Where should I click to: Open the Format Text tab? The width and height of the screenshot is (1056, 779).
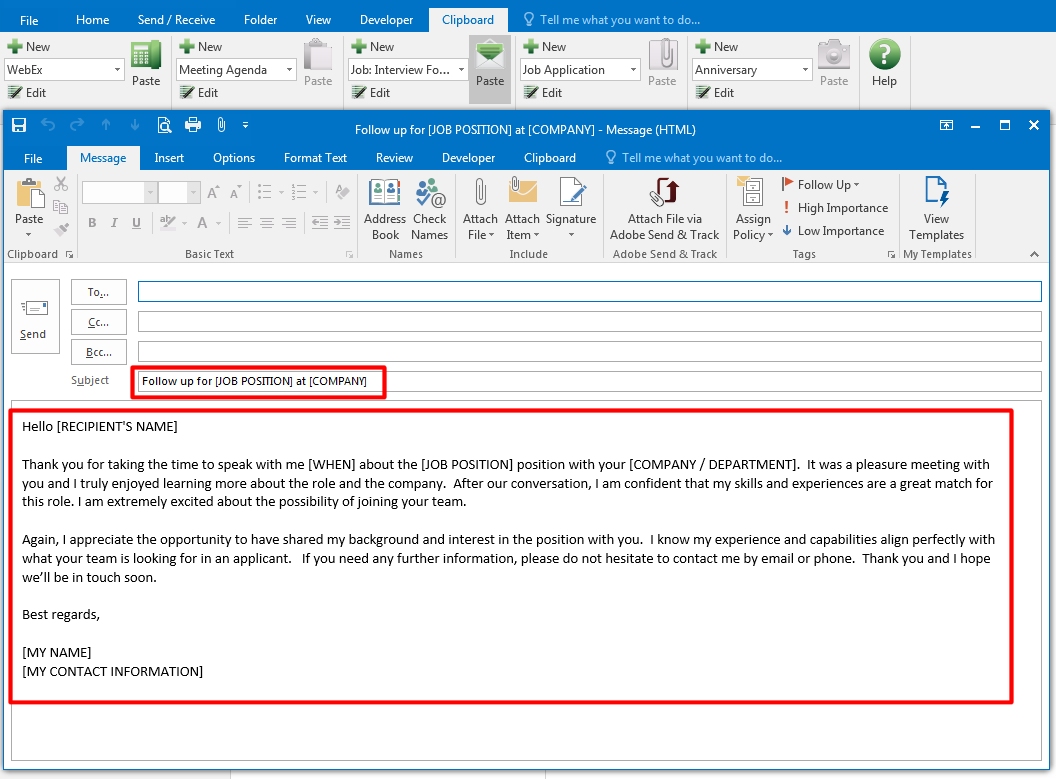[x=315, y=158]
